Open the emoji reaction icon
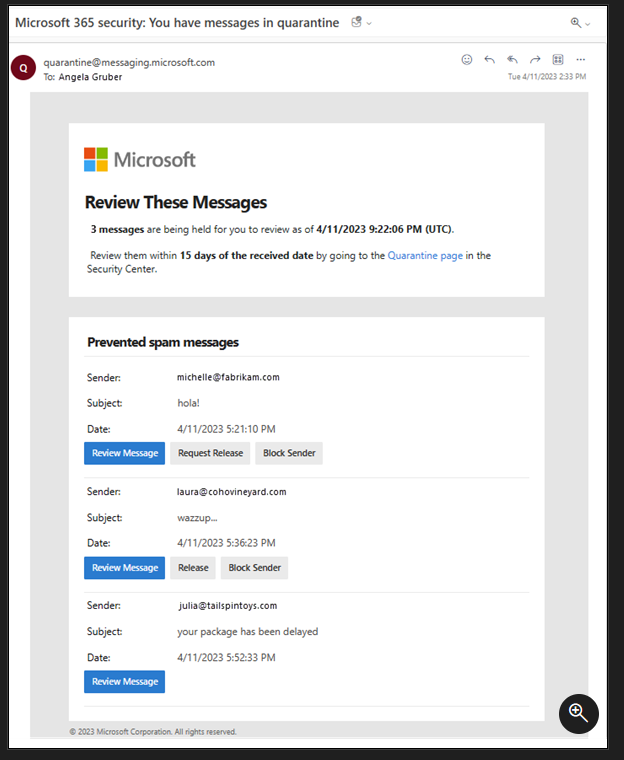Viewport: 624px width, 760px height. (x=466, y=60)
